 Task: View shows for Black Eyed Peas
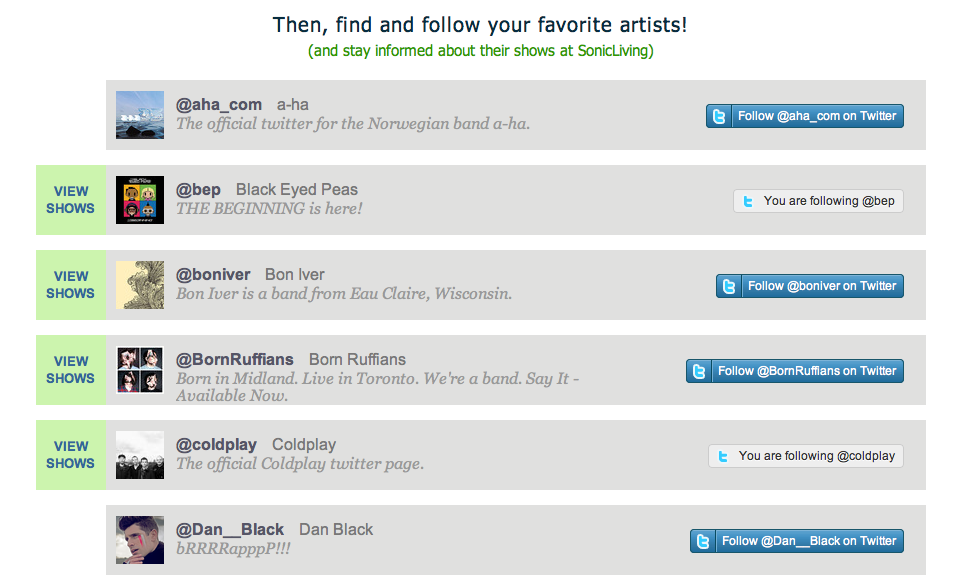(x=70, y=200)
